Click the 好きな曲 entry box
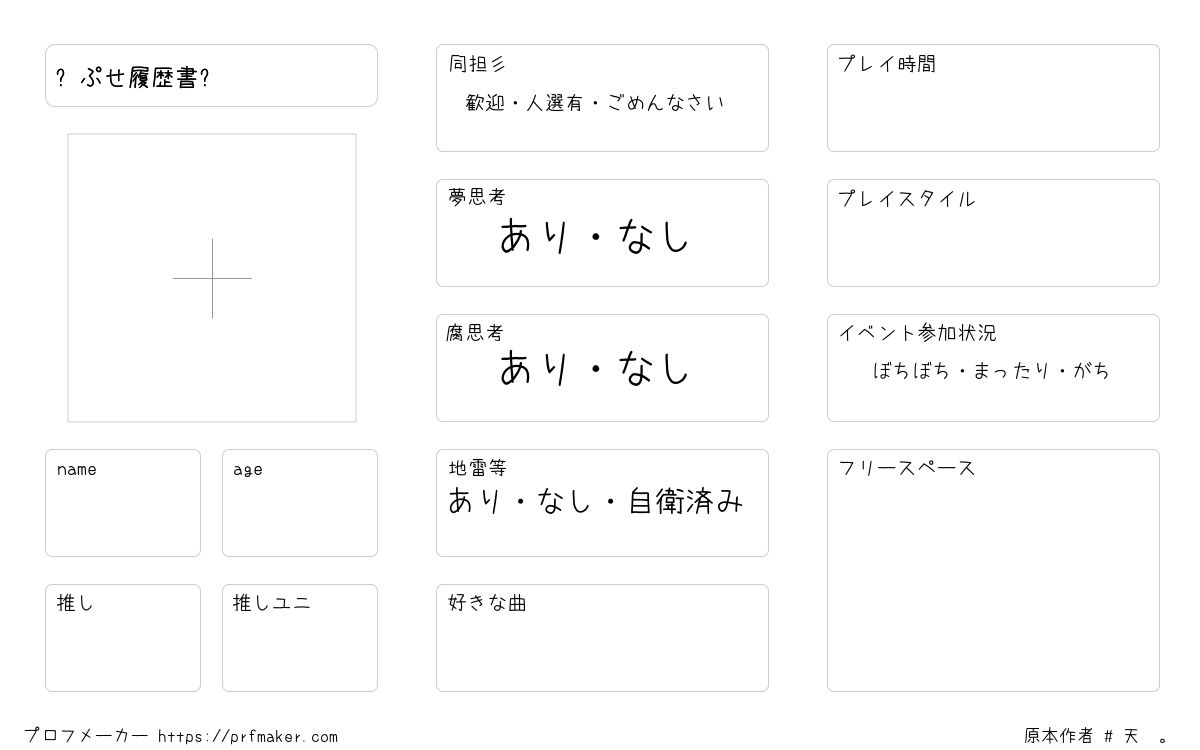This screenshot has width=1200, height=750. [602, 638]
